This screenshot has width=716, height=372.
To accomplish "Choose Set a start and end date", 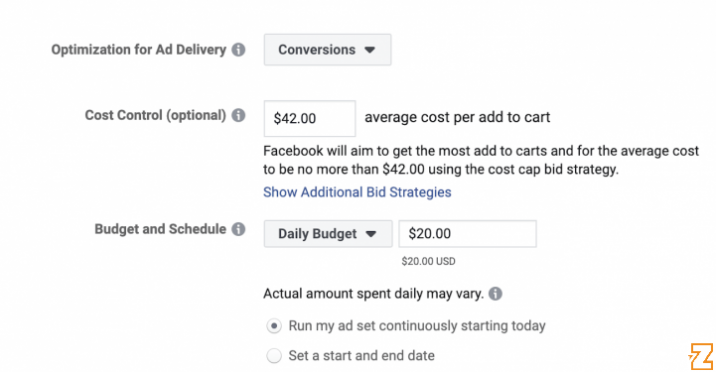I will [274, 356].
